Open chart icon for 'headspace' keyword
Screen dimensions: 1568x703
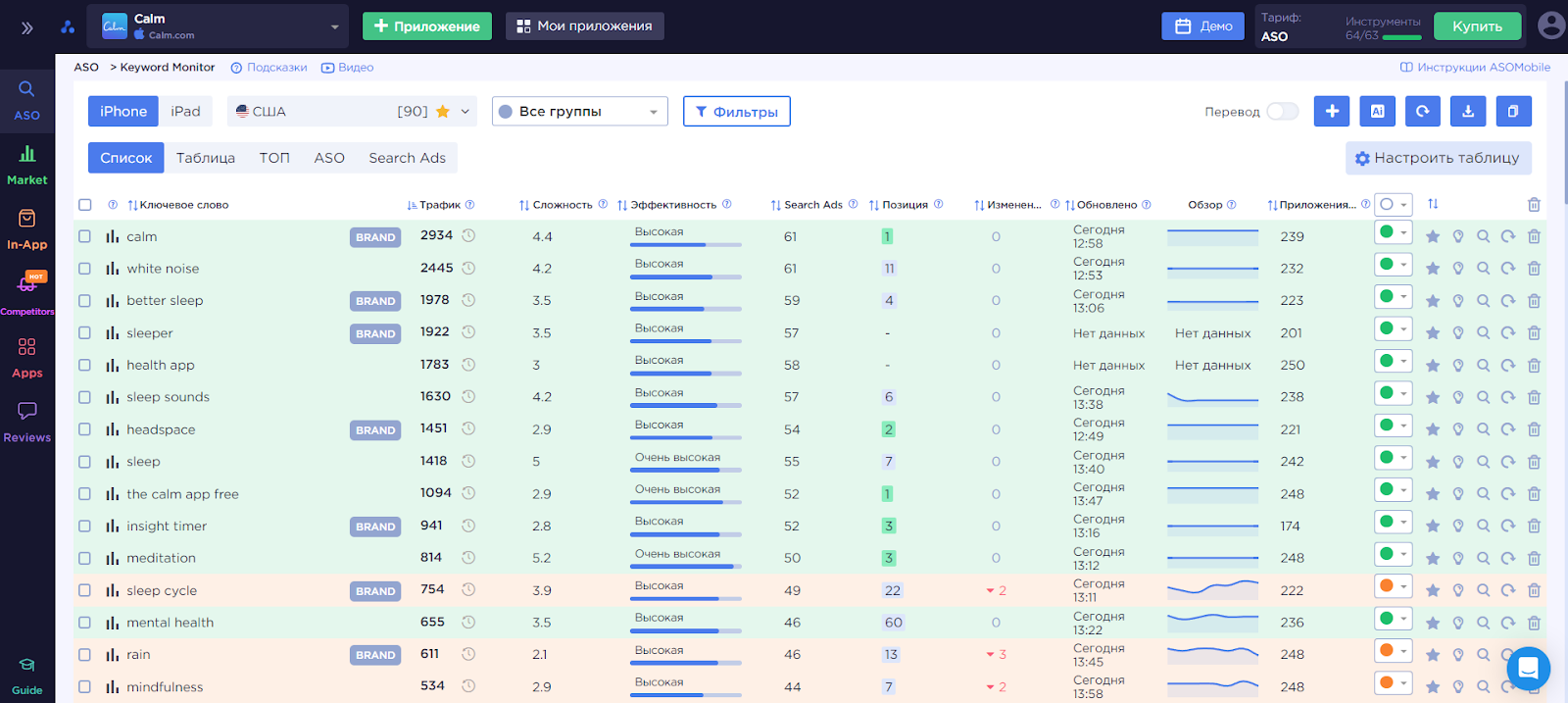(113, 429)
